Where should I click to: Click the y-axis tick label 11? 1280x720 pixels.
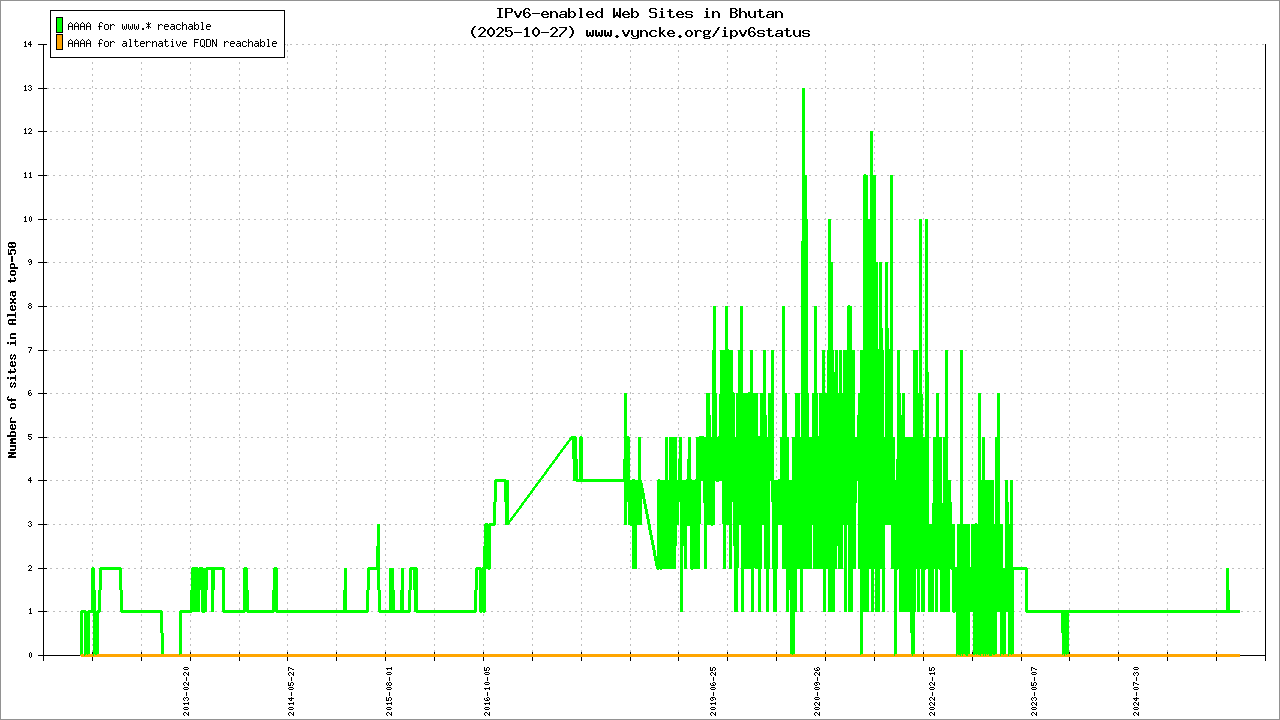click(x=29, y=175)
